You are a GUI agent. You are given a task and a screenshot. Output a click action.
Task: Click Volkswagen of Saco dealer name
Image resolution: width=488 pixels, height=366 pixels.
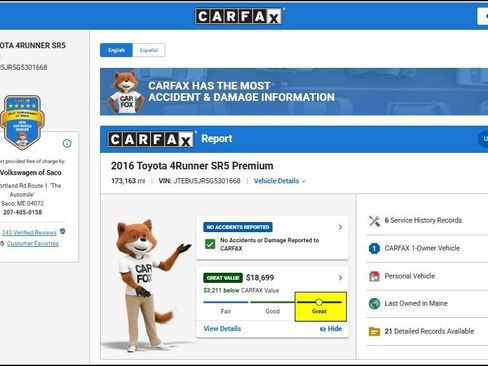[31, 173]
